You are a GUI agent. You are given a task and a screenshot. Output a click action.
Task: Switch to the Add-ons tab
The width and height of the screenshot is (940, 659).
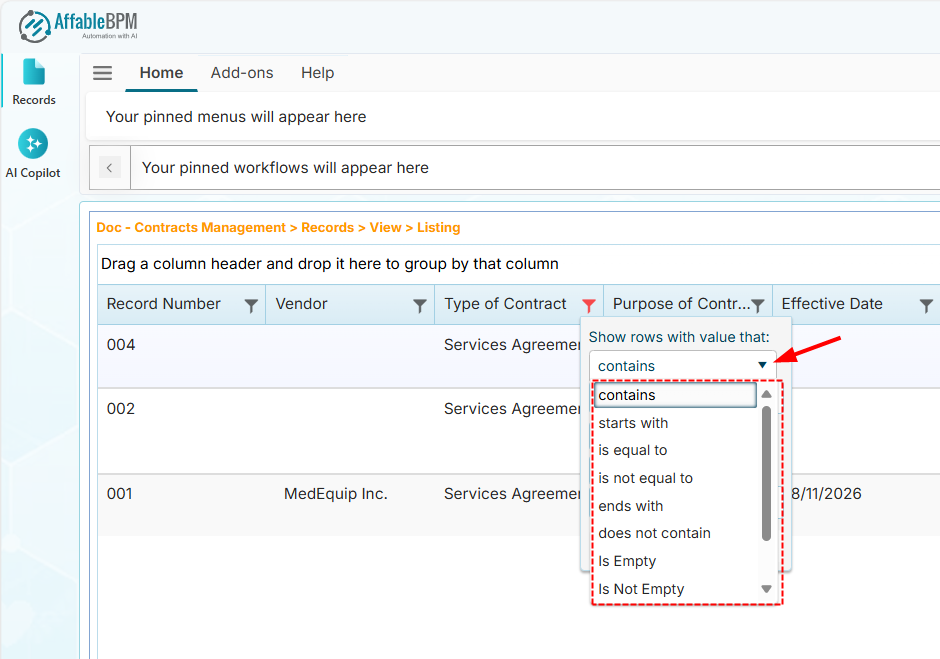pos(242,73)
